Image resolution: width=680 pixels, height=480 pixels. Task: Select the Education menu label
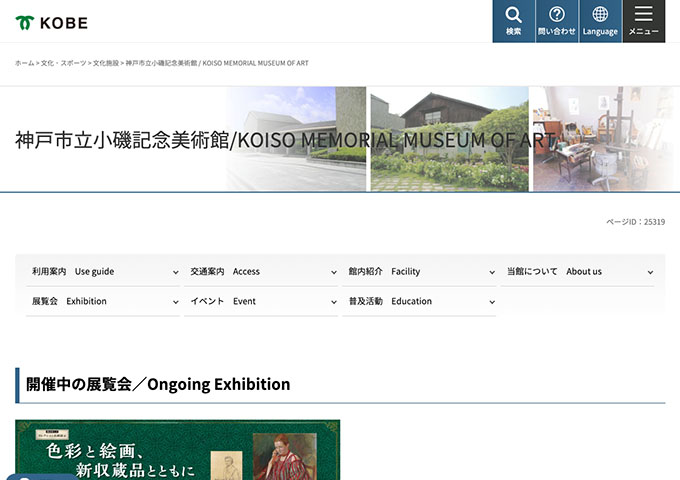(390, 301)
